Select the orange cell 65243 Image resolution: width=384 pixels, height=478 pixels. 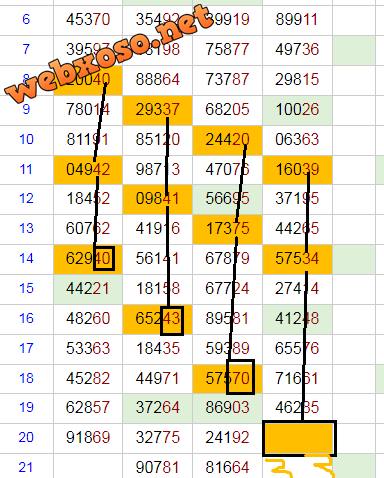[x=158, y=319]
